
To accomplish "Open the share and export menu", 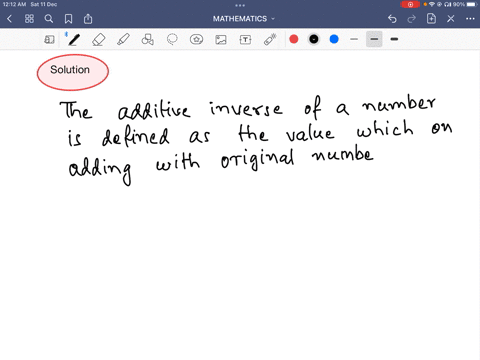I will (88, 19).
